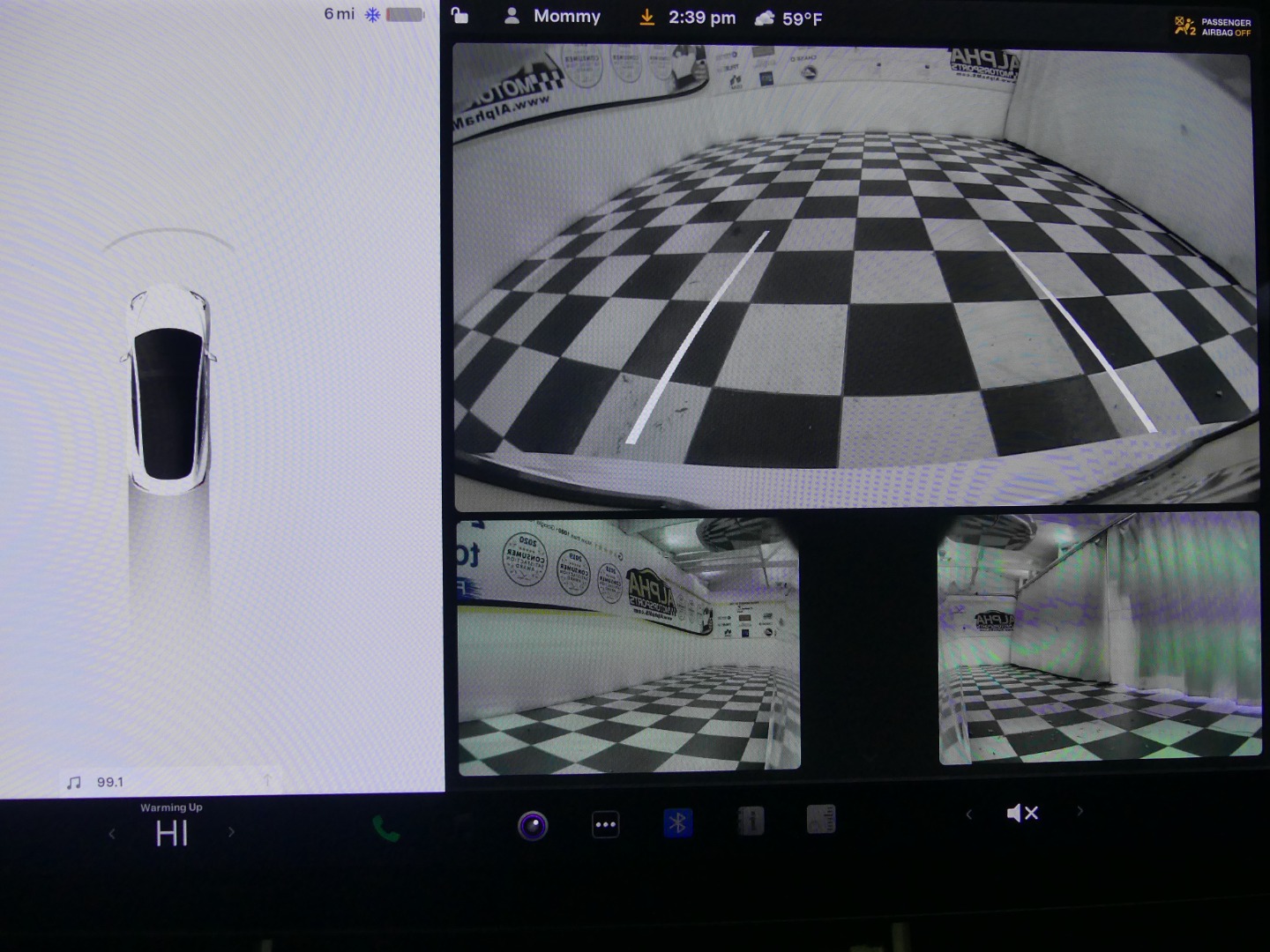Select the right side repeater camera view
The image size is (1270, 952).
1099,638
